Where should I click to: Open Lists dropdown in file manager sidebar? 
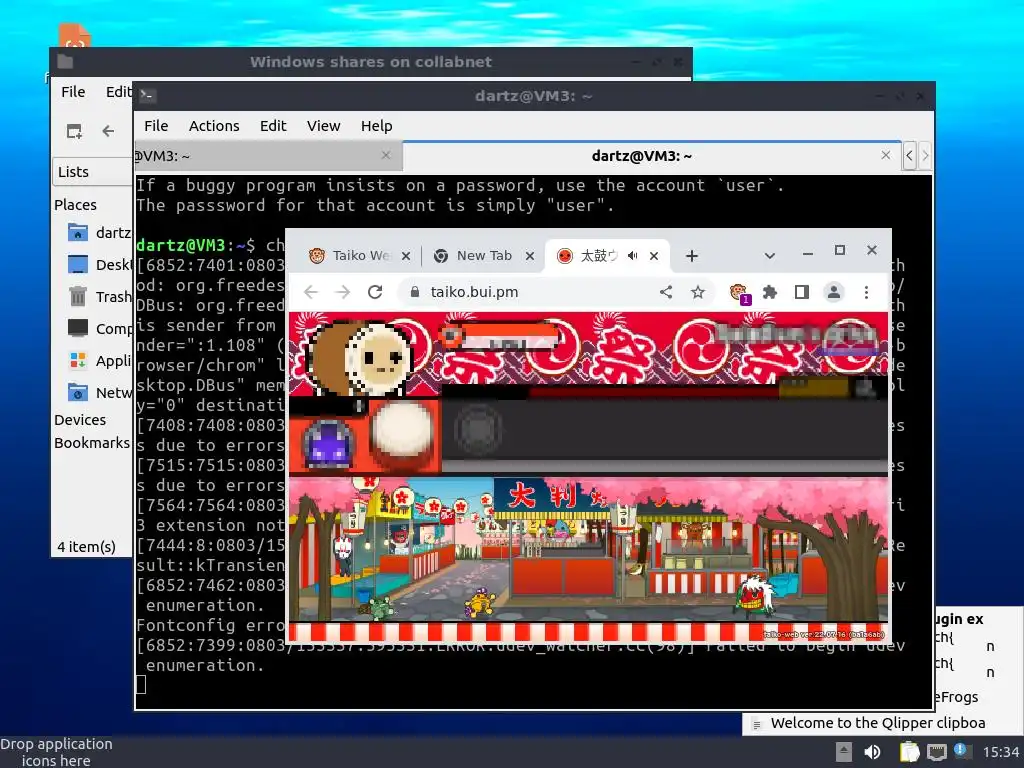pos(91,172)
